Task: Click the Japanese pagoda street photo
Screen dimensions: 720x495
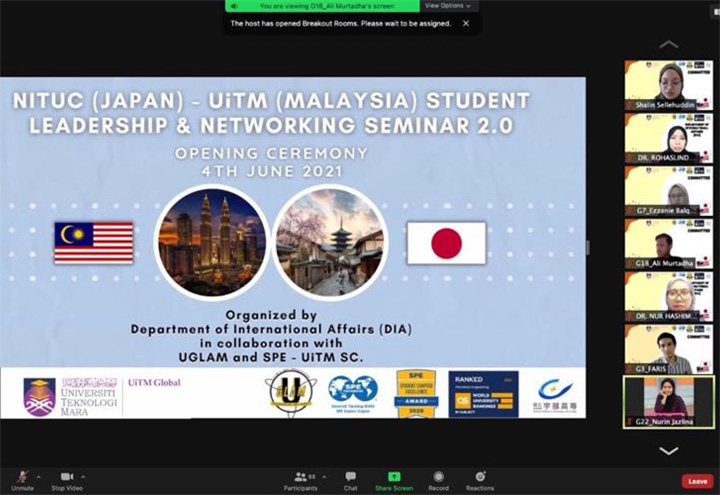Action: click(330, 242)
